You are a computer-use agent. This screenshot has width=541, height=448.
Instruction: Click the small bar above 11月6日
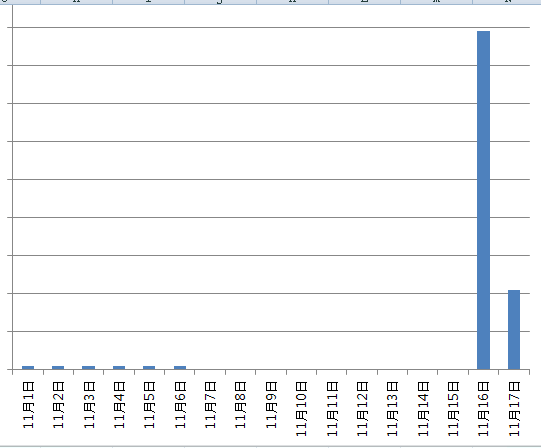180,368
